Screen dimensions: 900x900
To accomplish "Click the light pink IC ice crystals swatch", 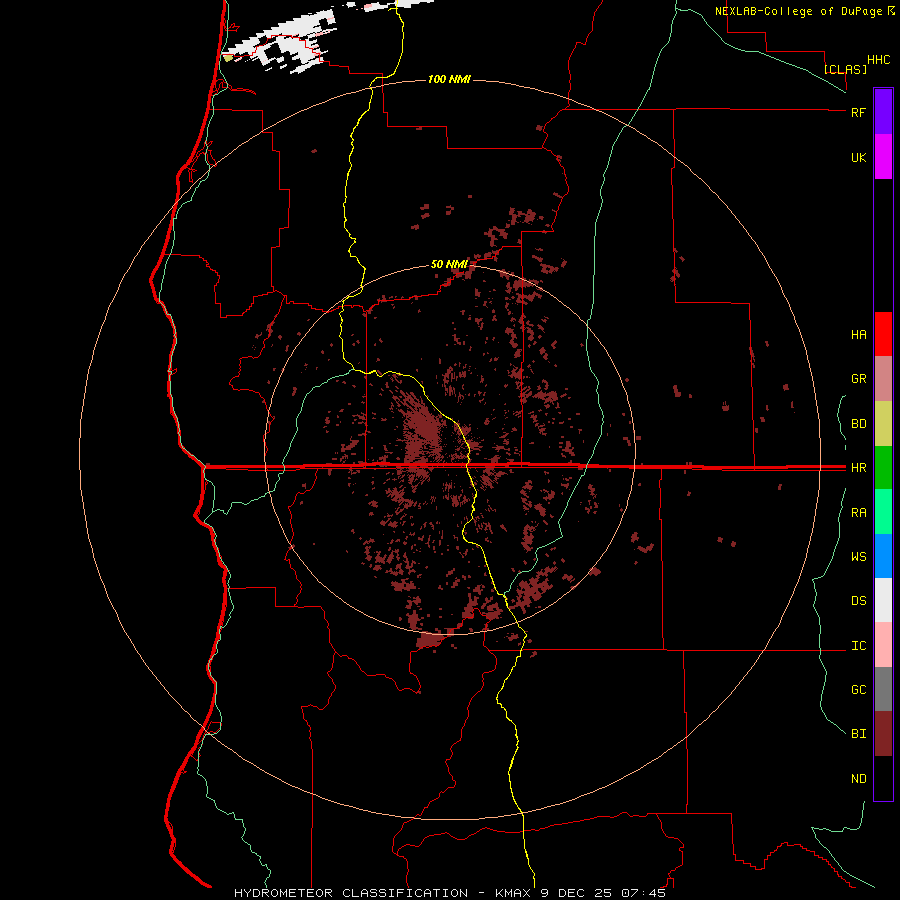I will coord(883,645).
